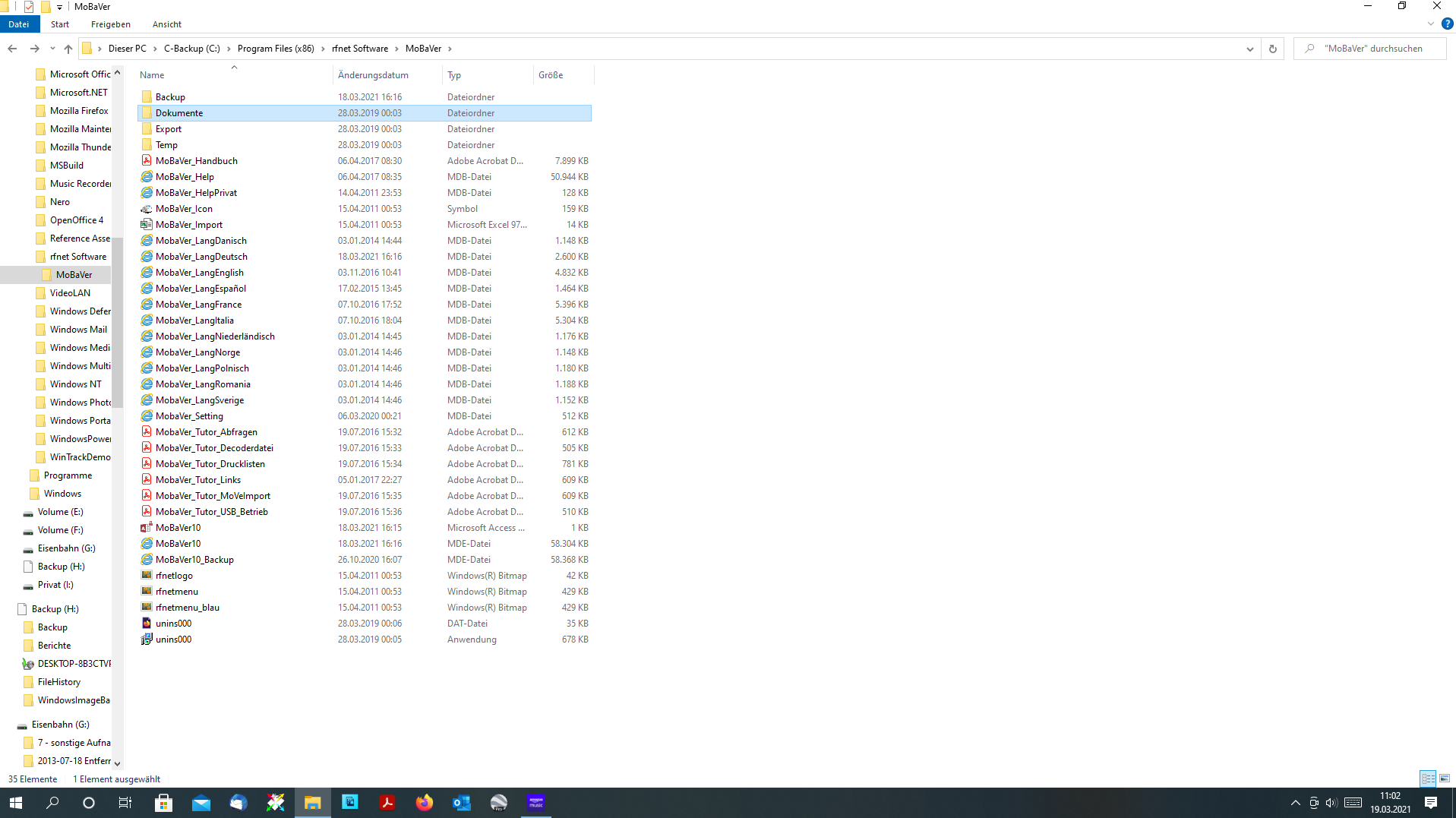Navigate to C-Backup (C:) breadcrumb
The height and width of the screenshot is (818, 1456).
pyautogui.click(x=191, y=49)
